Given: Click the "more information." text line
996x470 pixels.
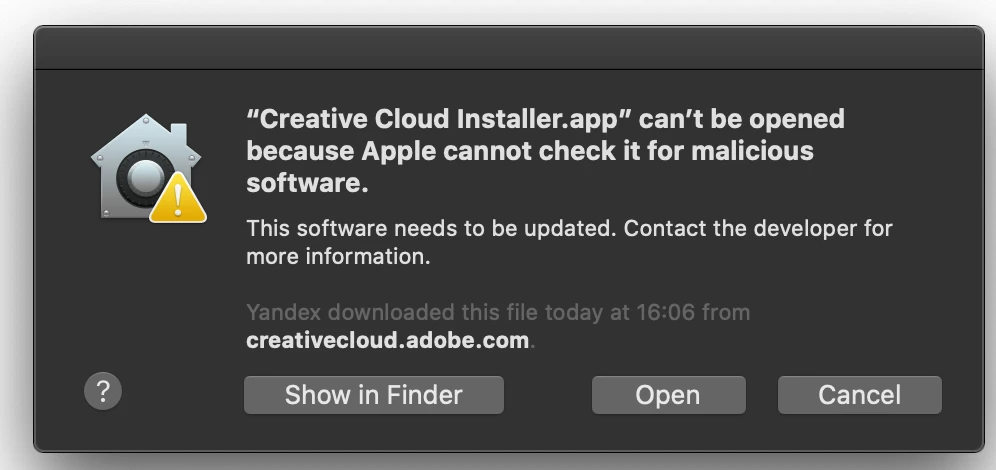Looking at the screenshot, I should pos(339,257).
